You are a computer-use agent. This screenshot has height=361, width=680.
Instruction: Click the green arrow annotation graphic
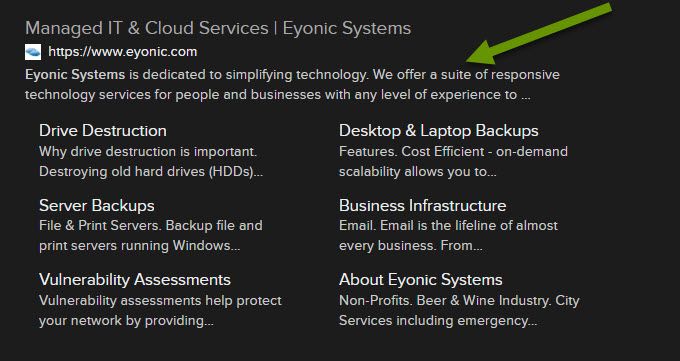539,35
